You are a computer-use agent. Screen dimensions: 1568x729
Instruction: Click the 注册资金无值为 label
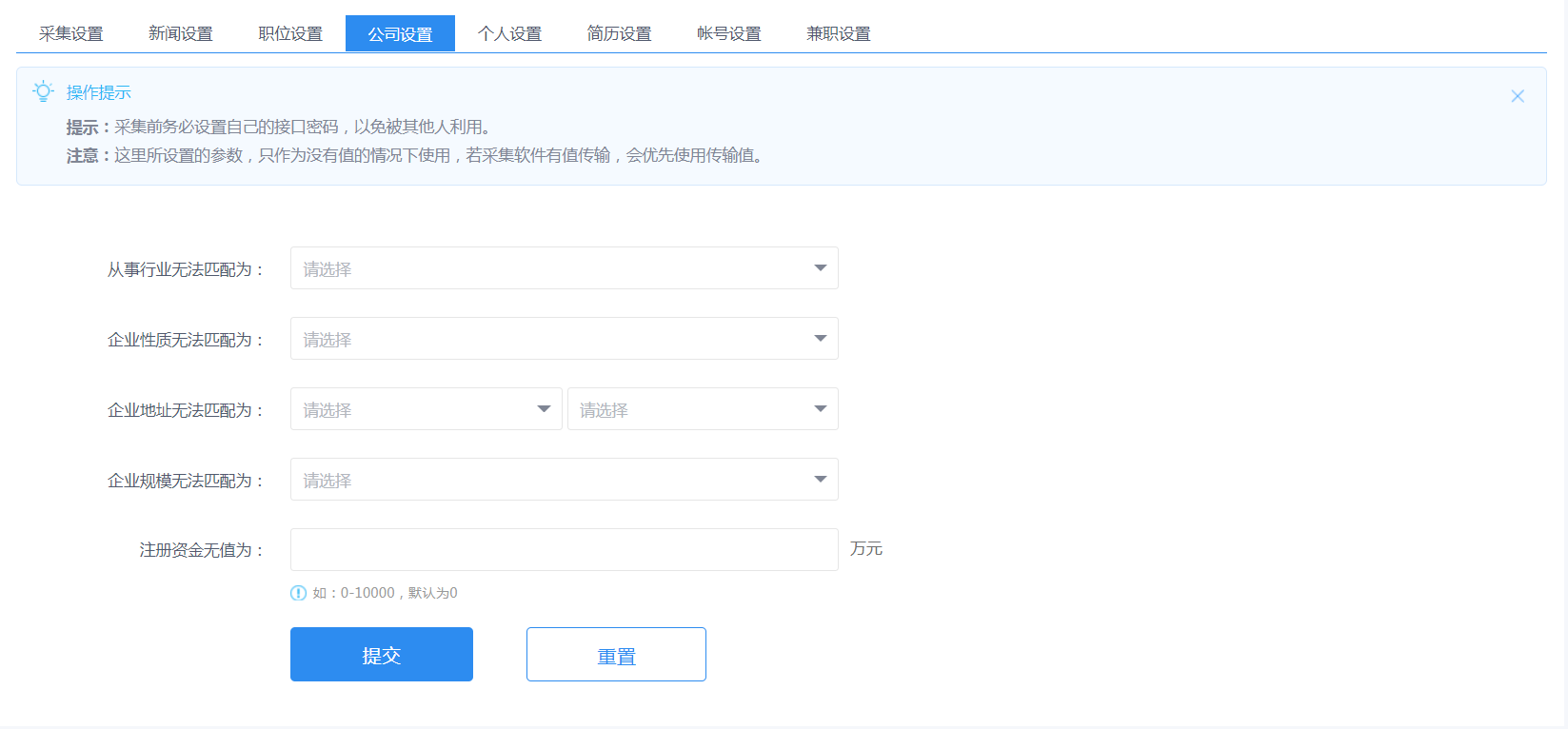[x=202, y=550]
